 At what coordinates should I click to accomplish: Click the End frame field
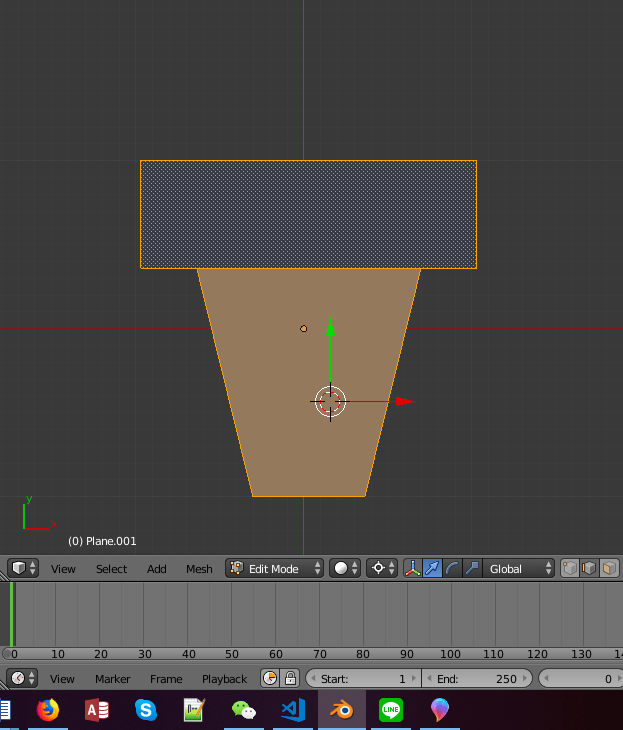point(477,678)
